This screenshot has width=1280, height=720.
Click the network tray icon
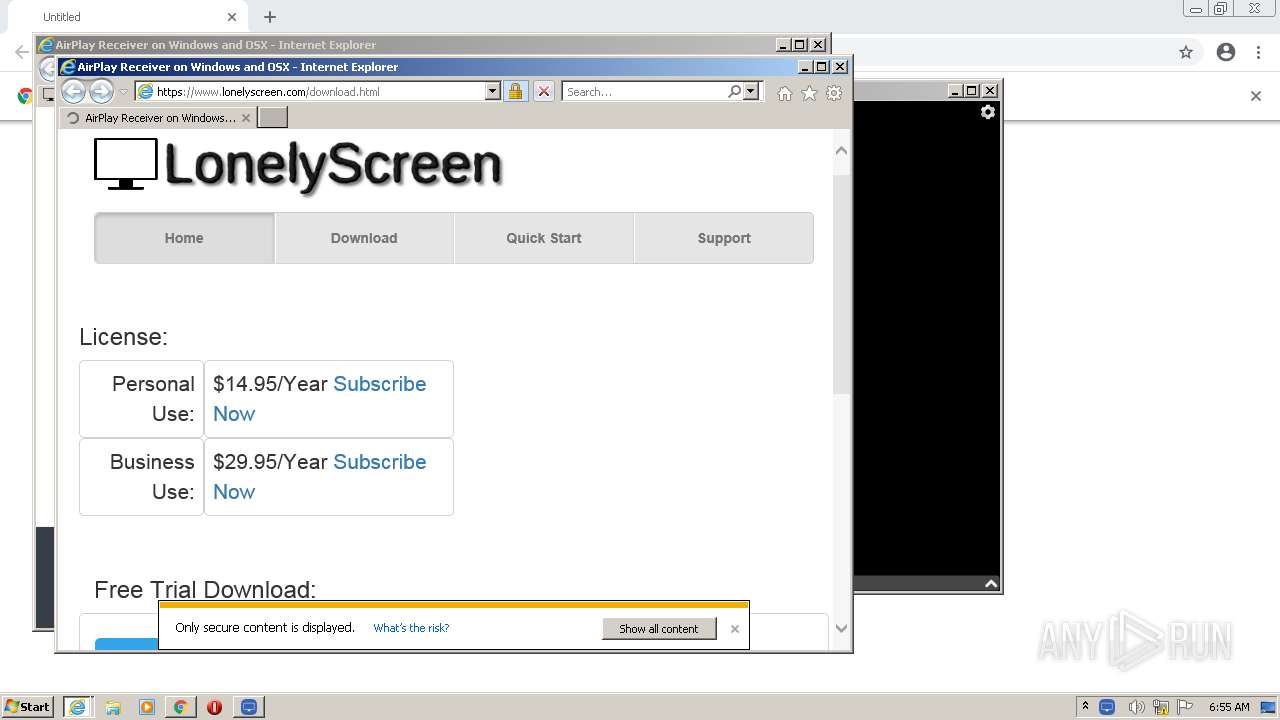point(1161,707)
